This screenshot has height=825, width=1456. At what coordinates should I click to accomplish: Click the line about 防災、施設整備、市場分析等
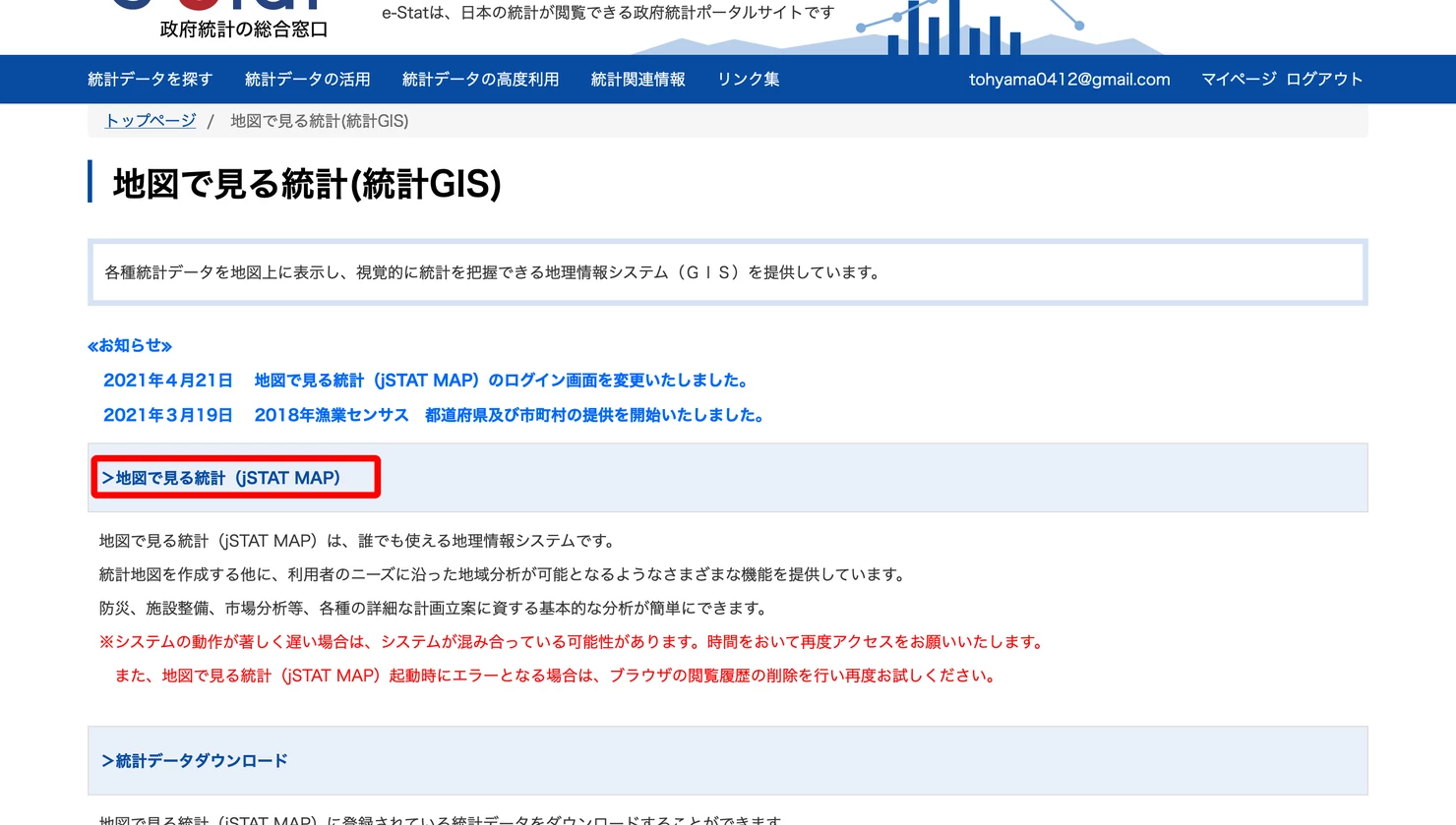pos(433,609)
